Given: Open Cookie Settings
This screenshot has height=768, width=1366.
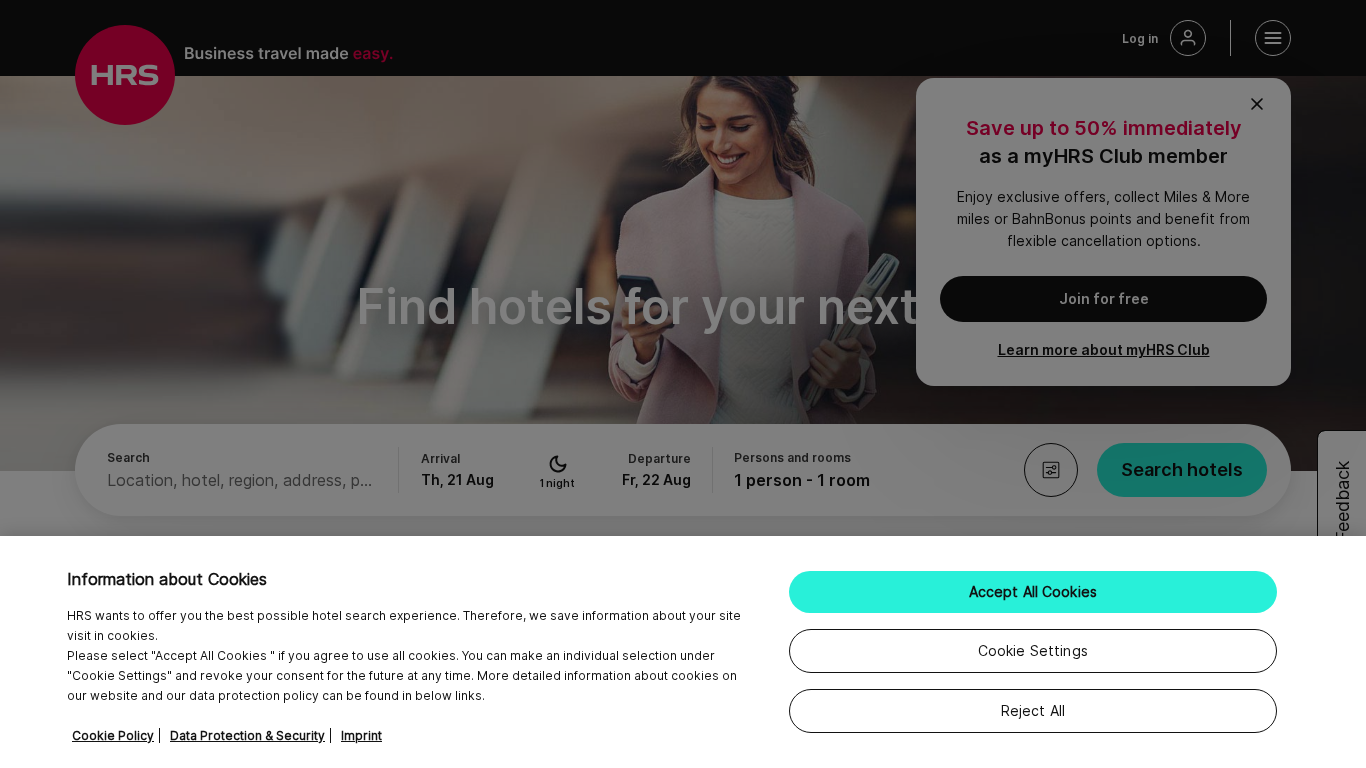Looking at the screenshot, I should (x=1033, y=651).
